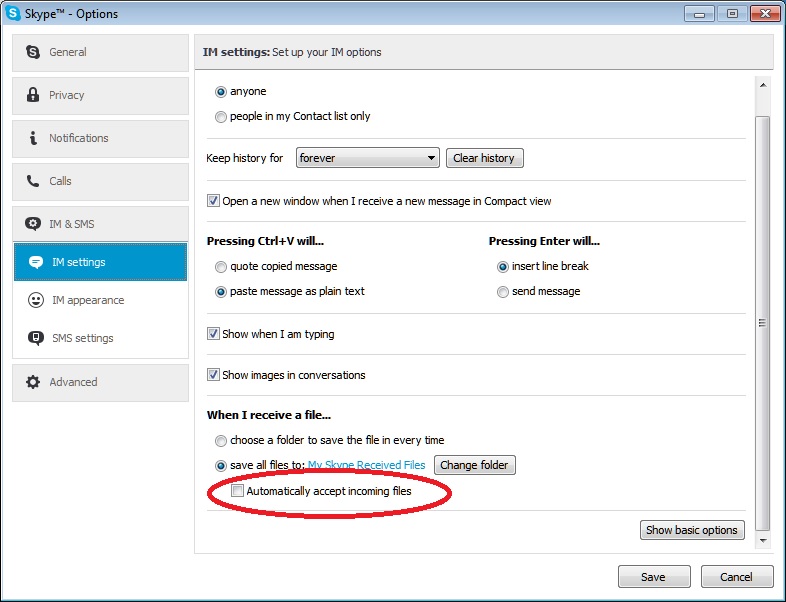
Task: Select the 'anyone' radio option
Action: tap(221, 92)
